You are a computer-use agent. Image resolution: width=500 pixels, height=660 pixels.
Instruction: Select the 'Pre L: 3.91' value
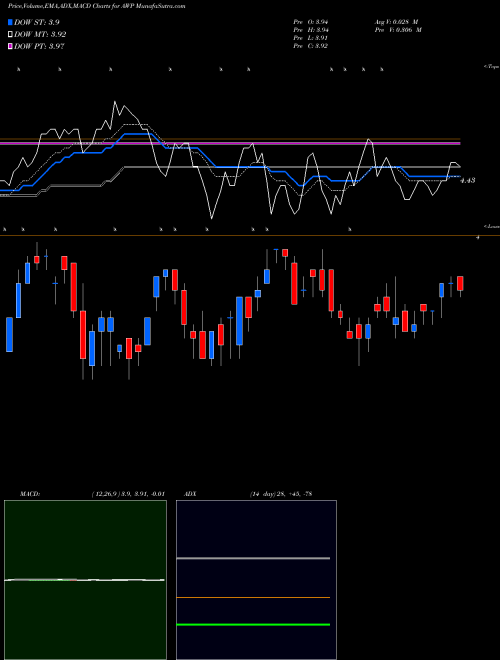point(311,38)
